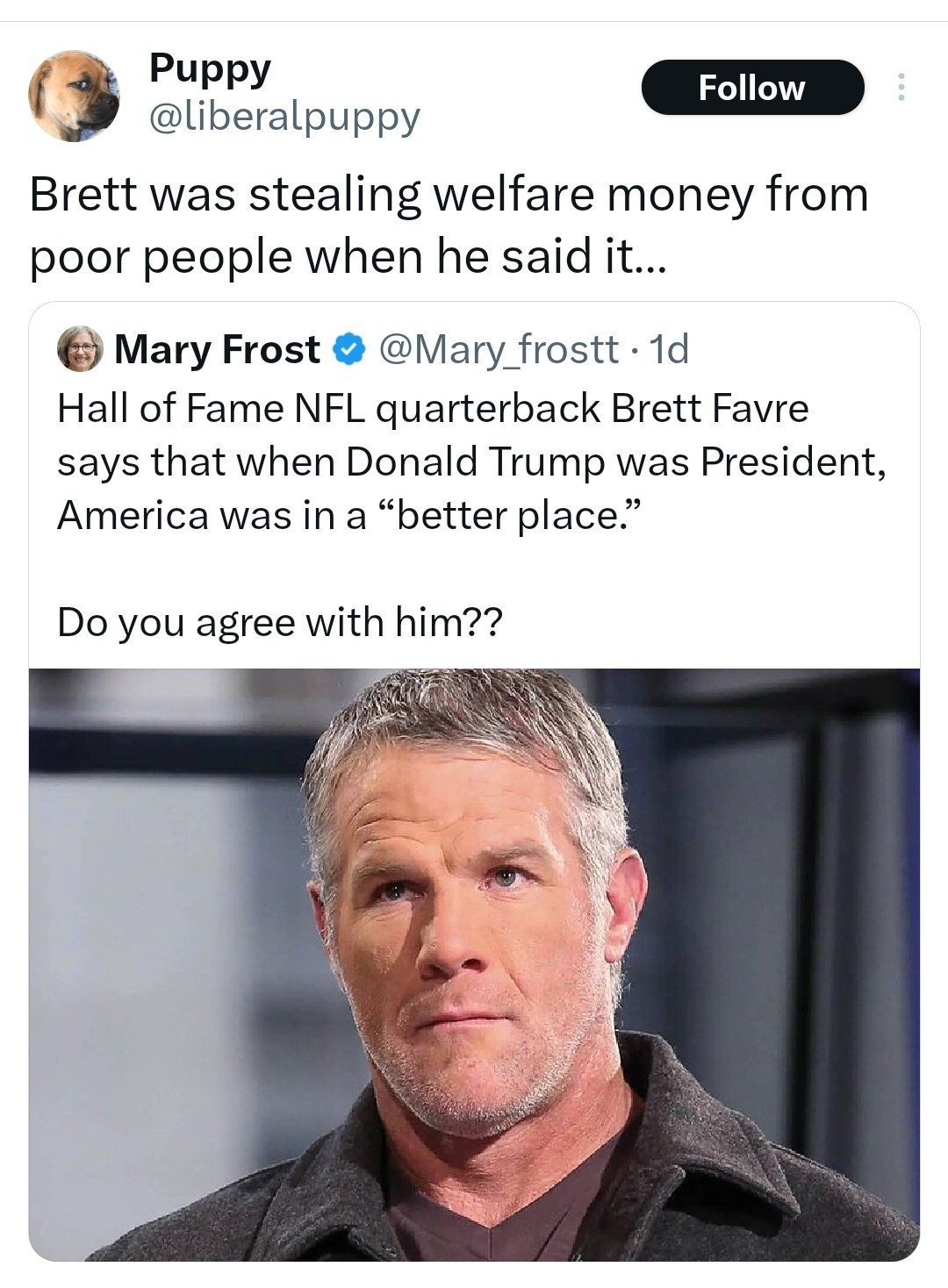Click "poor people when he said it..." line
Image resolution: width=948 pixels, height=1288 pixels.
(348, 256)
